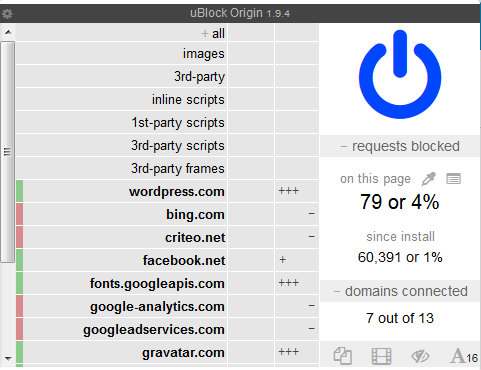This screenshot has height=370, width=481.
Task: Click the gravatar.com domain name
Action: 183,353
